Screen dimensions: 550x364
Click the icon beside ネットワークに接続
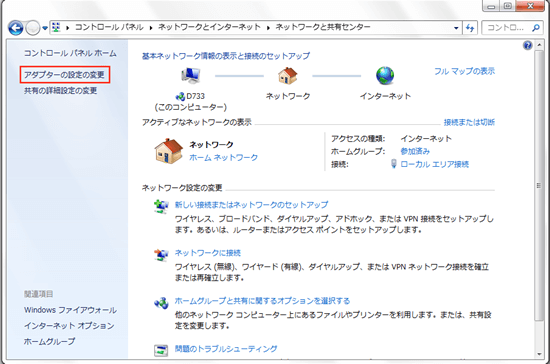tap(161, 255)
